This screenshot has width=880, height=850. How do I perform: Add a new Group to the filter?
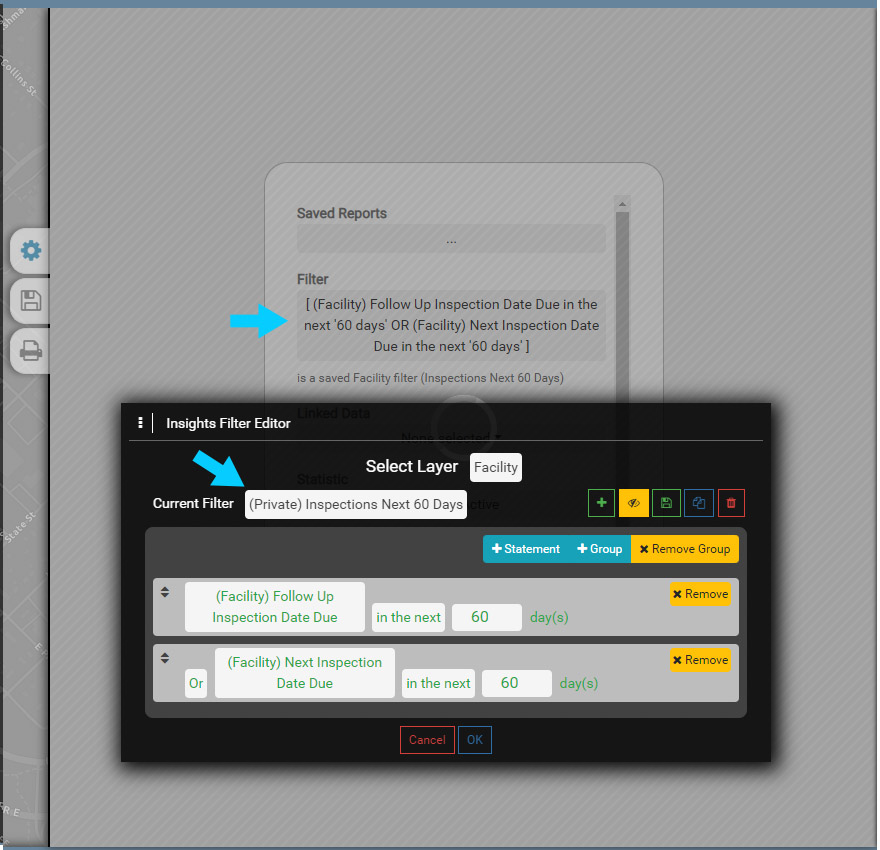[600, 549]
